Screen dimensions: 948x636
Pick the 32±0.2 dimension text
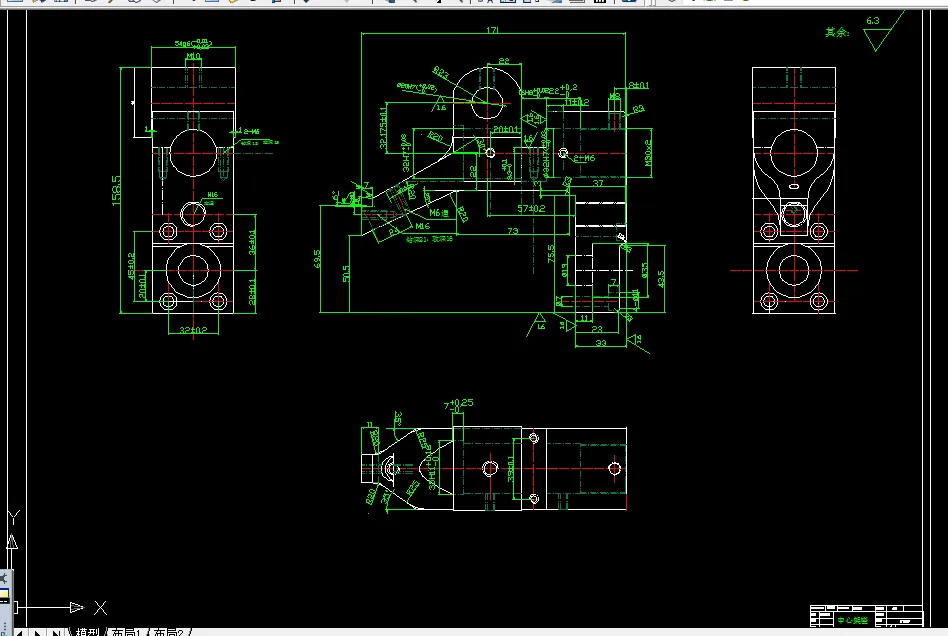pos(193,330)
